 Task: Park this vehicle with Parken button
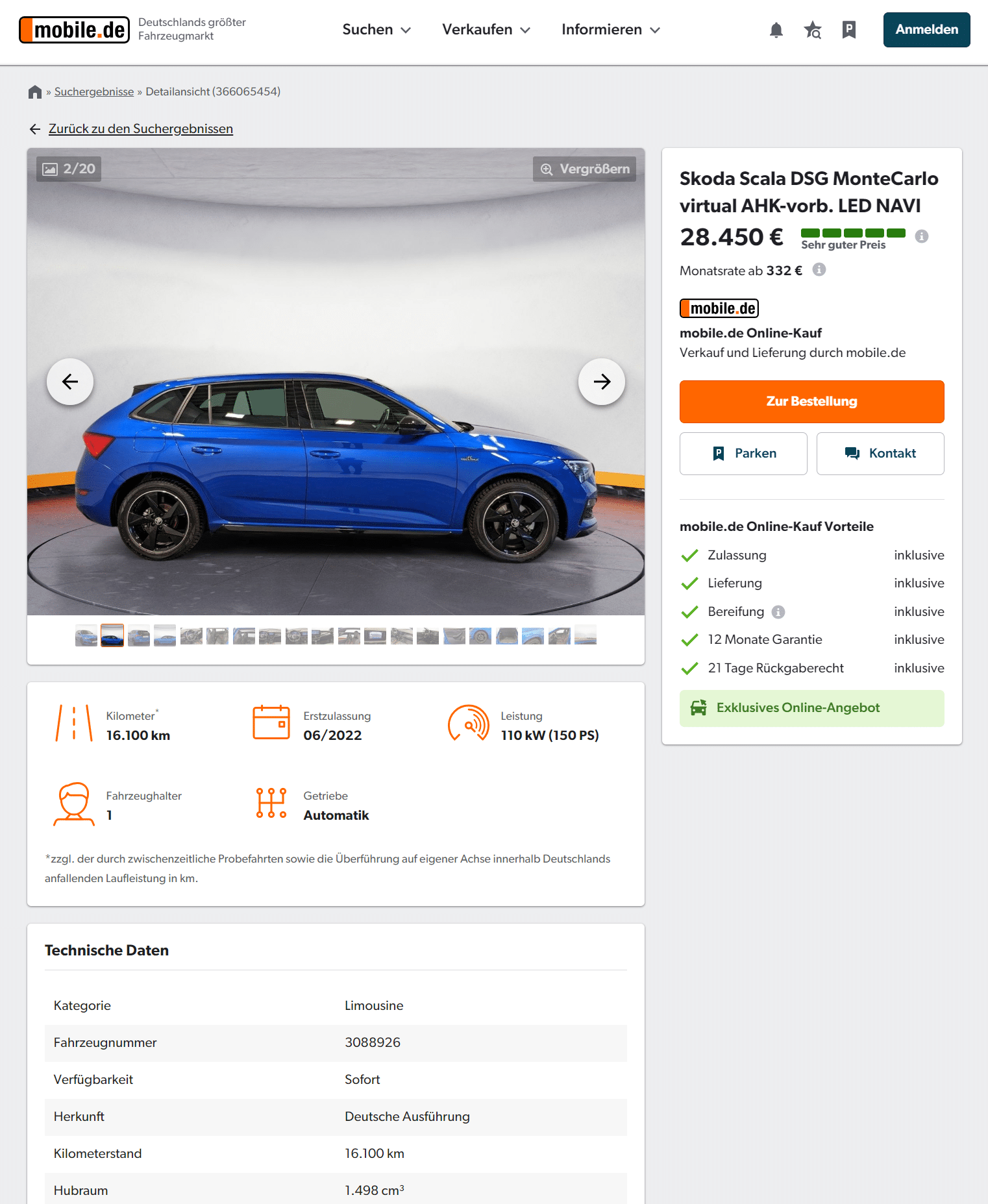[x=743, y=454]
